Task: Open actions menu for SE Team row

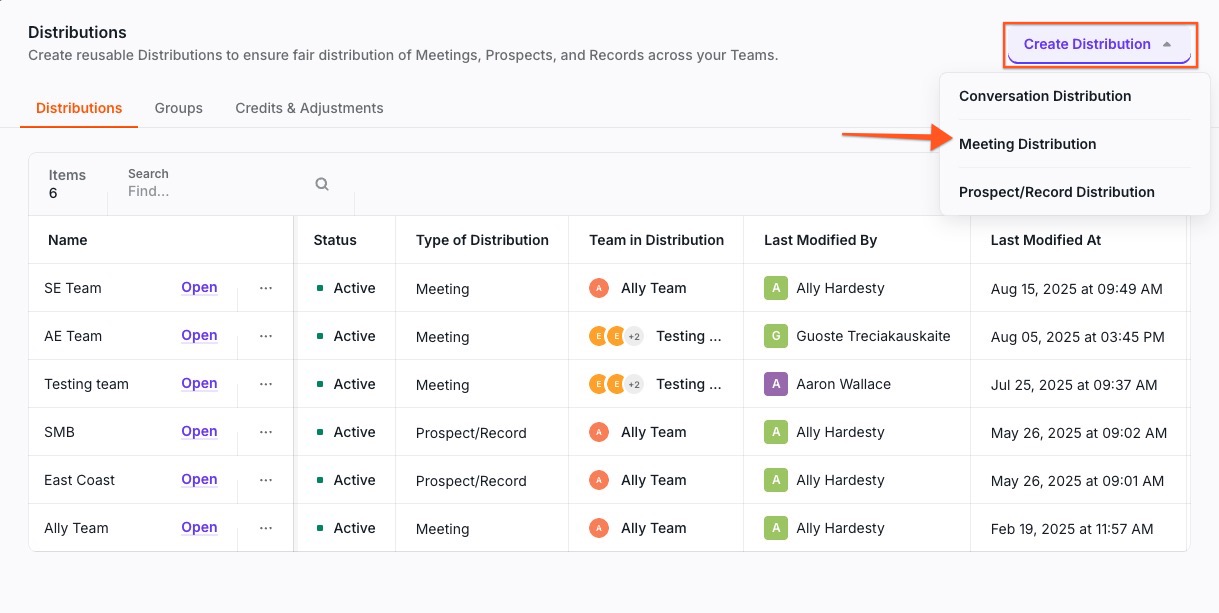Action: 265,287
